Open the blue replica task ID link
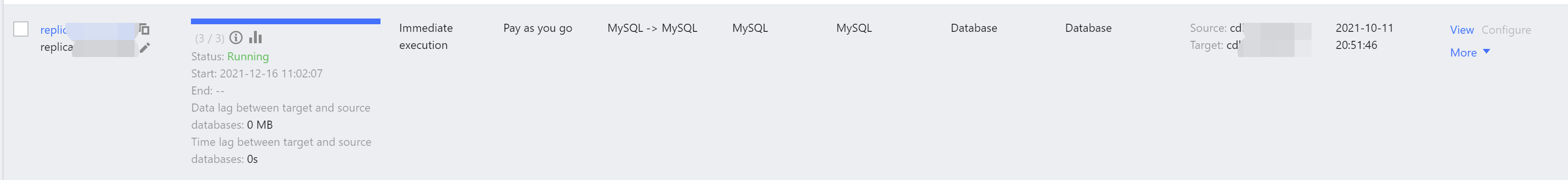The image size is (1568, 180). pyautogui.click(x=87, y=30)
